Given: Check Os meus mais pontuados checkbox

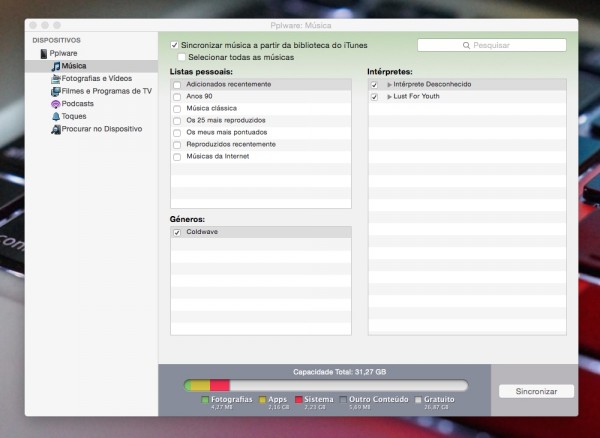Looking at the screenshot, I should (x=177, y=133).
